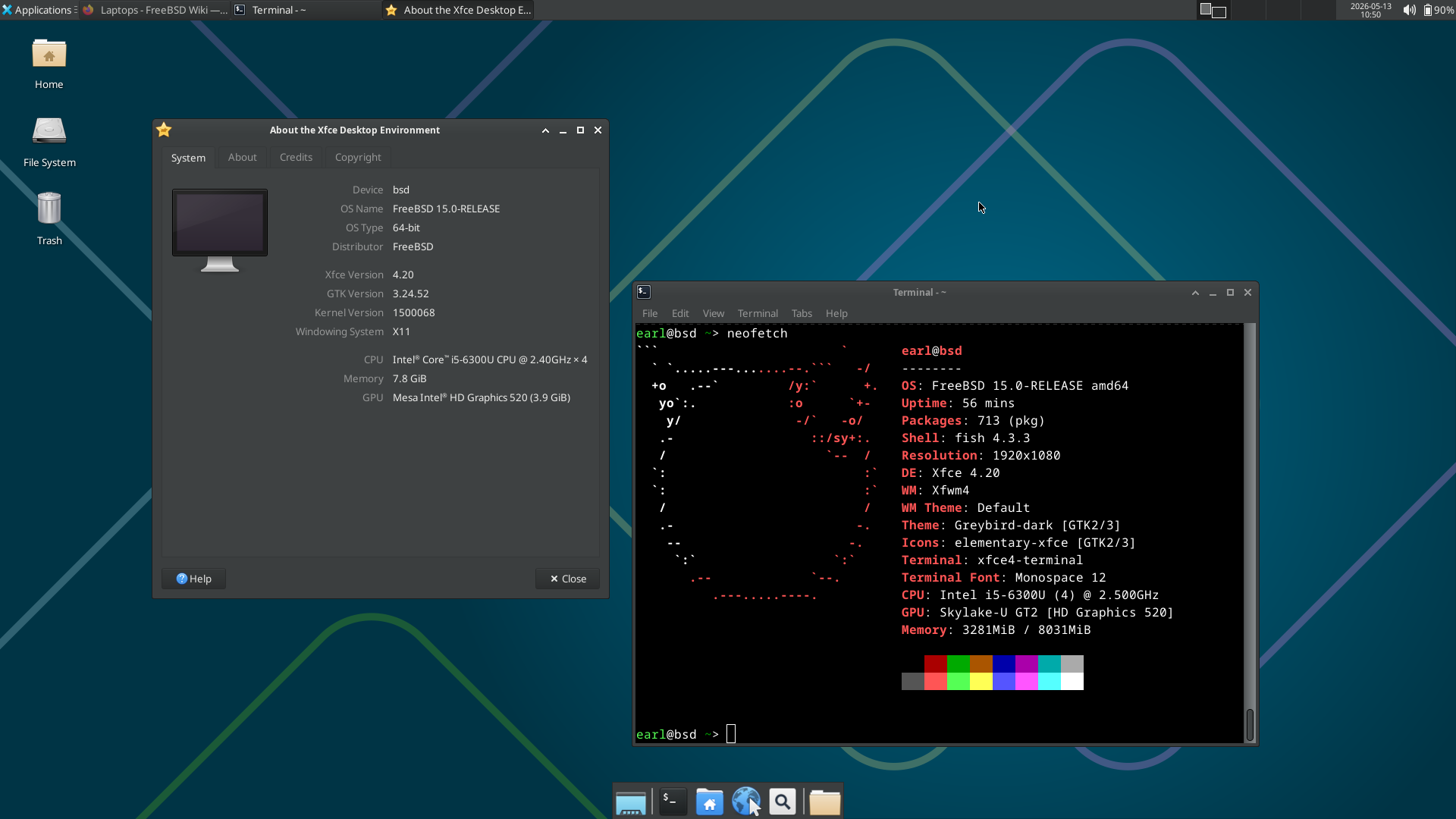Click the Intel Core i5-6300U CPU value
This screenshot has width=1456, height=819.
tap(490, 359)
